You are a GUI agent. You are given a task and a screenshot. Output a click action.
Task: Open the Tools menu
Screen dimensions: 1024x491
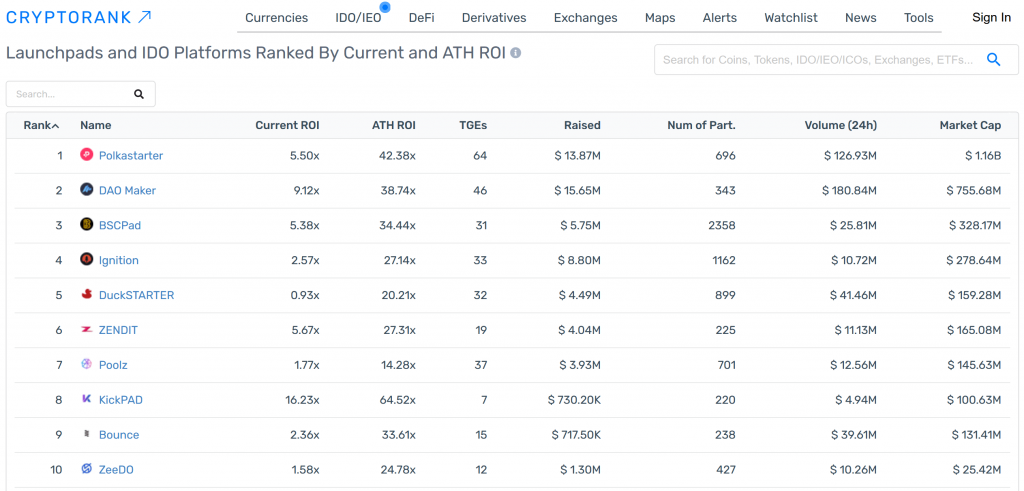point(919,18)
